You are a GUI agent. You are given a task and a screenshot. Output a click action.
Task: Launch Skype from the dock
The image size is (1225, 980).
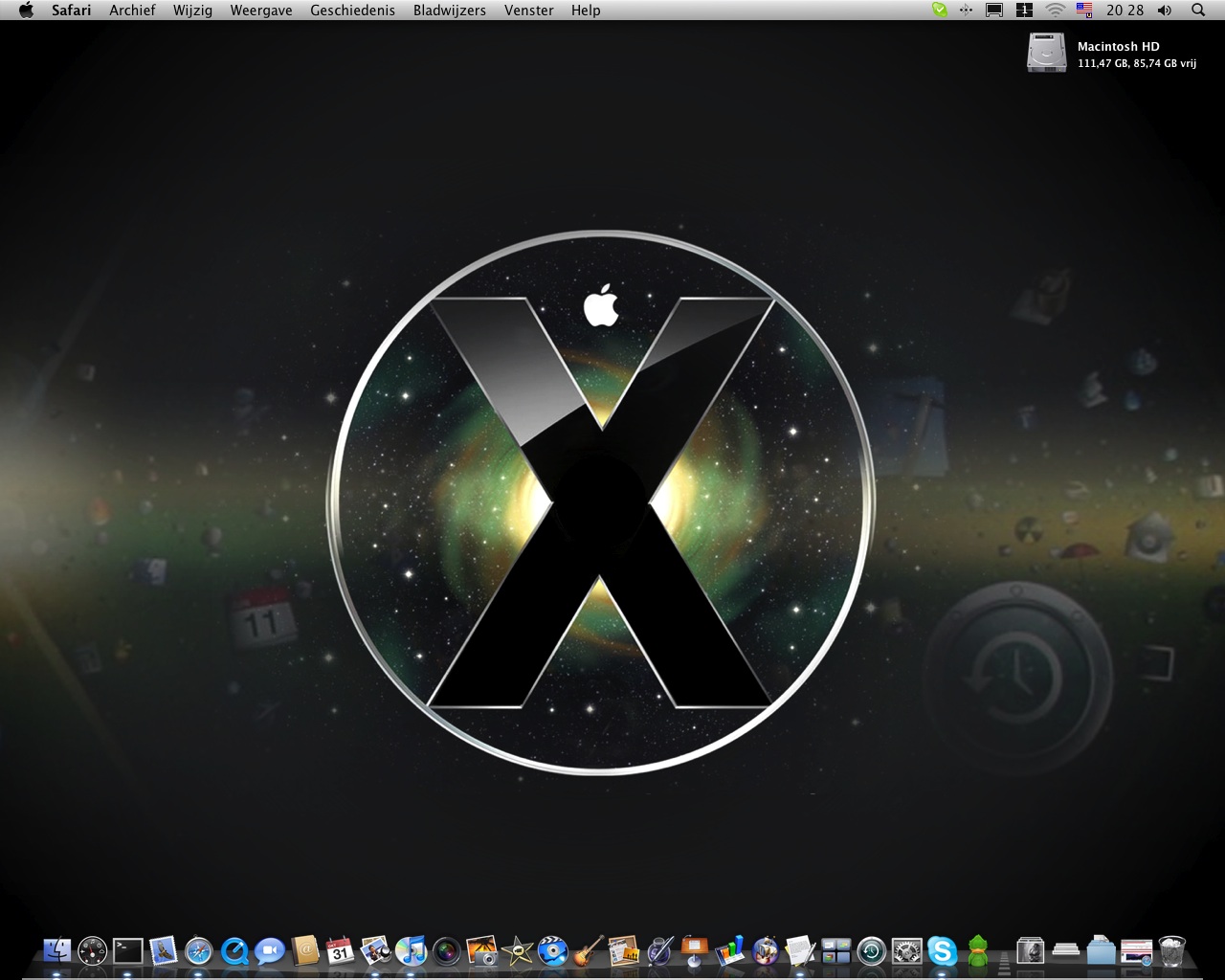943,950
